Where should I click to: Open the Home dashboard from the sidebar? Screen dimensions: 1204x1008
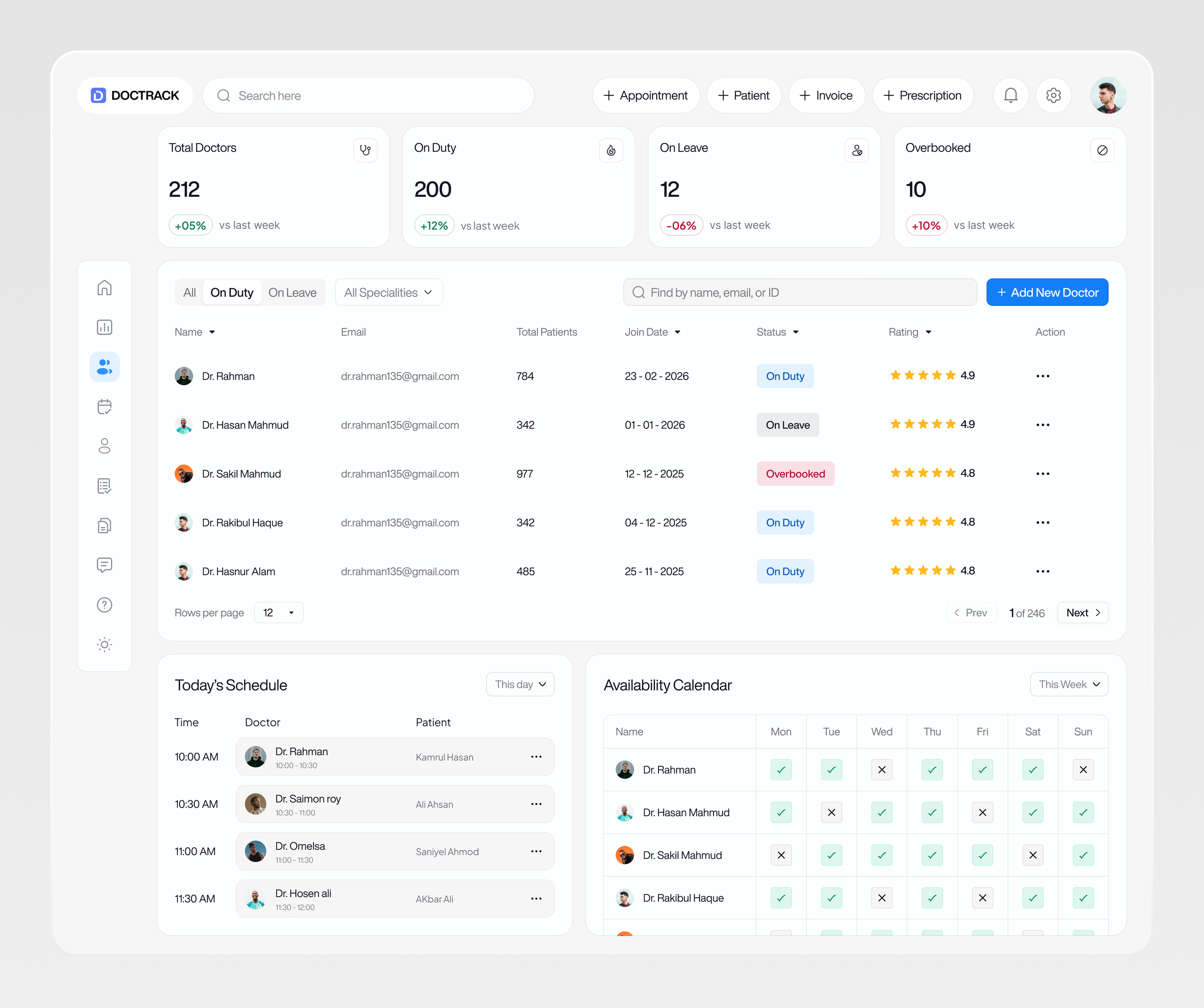104,288
